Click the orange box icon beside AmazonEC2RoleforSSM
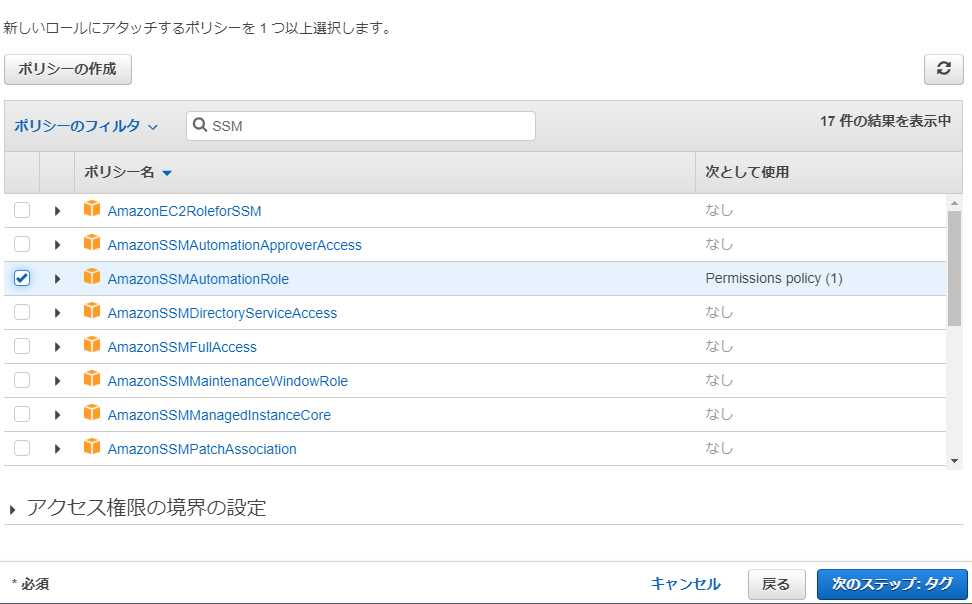972x604 pixels. click(92, 209)
